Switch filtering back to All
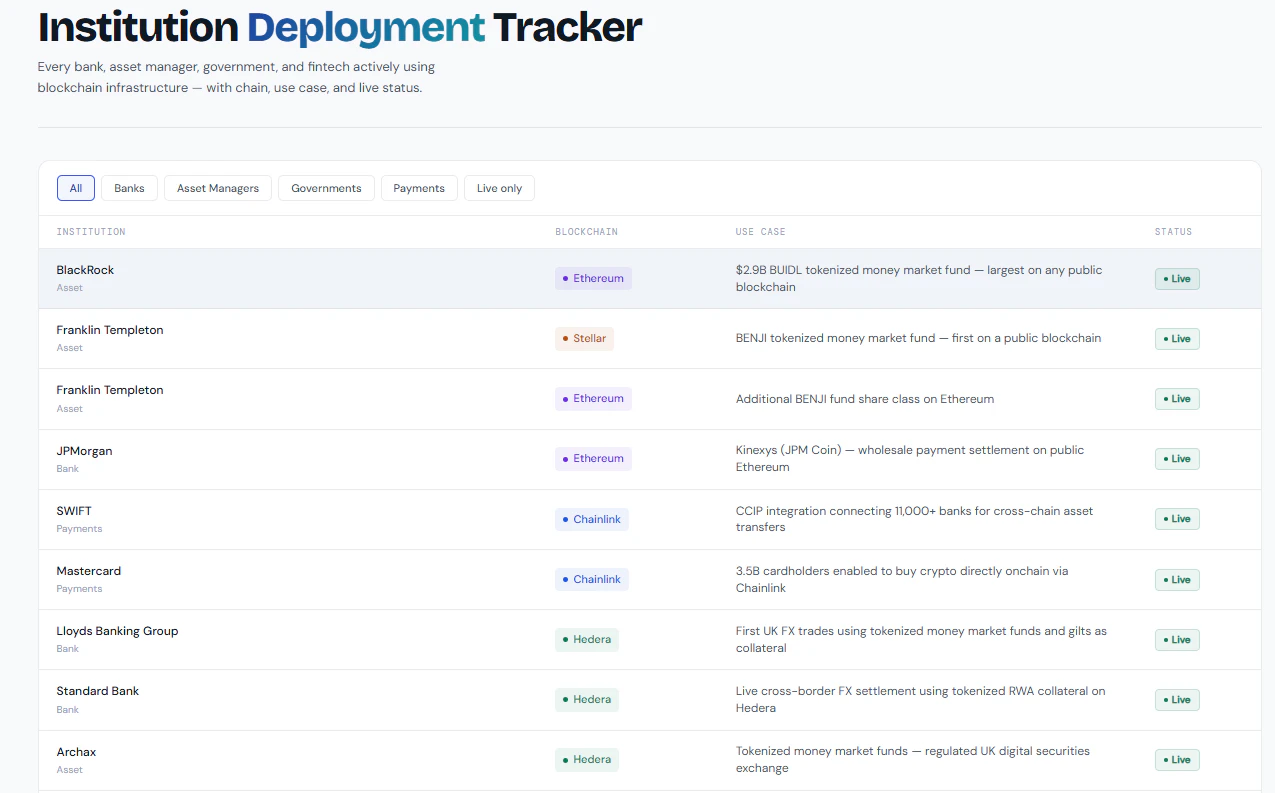Screen dimensions: 1275x793 point(75,187)
